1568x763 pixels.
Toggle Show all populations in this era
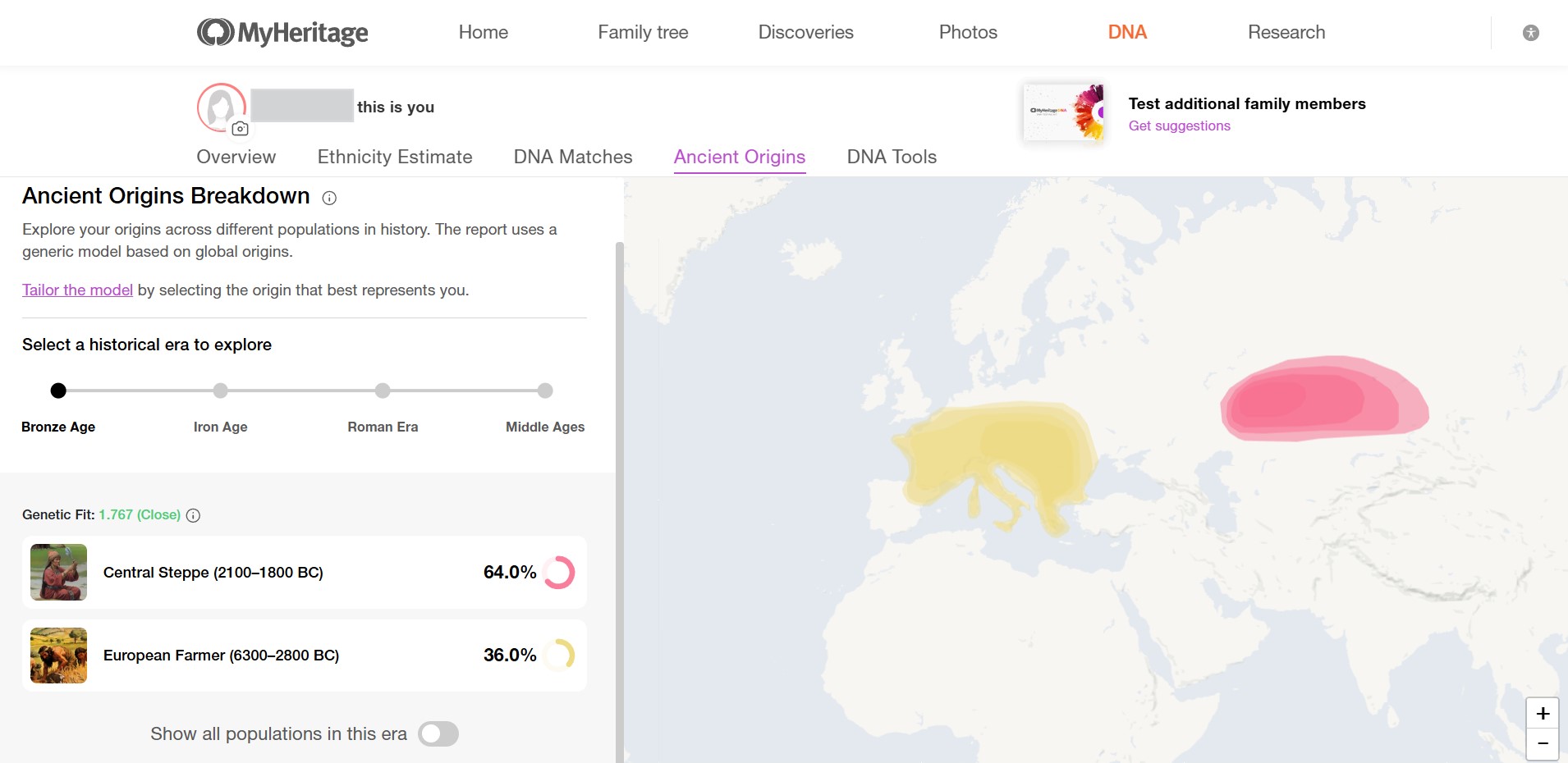tap(438, 733)
